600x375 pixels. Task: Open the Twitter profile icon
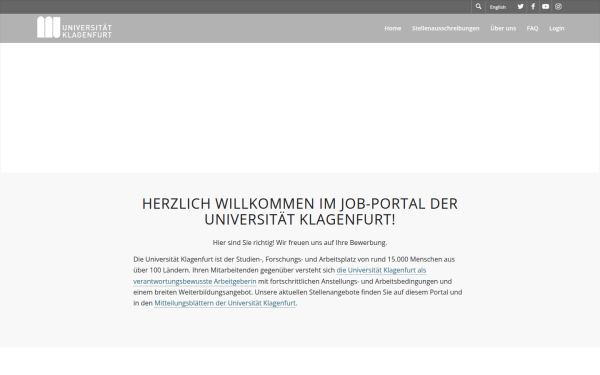pos(520,7)
